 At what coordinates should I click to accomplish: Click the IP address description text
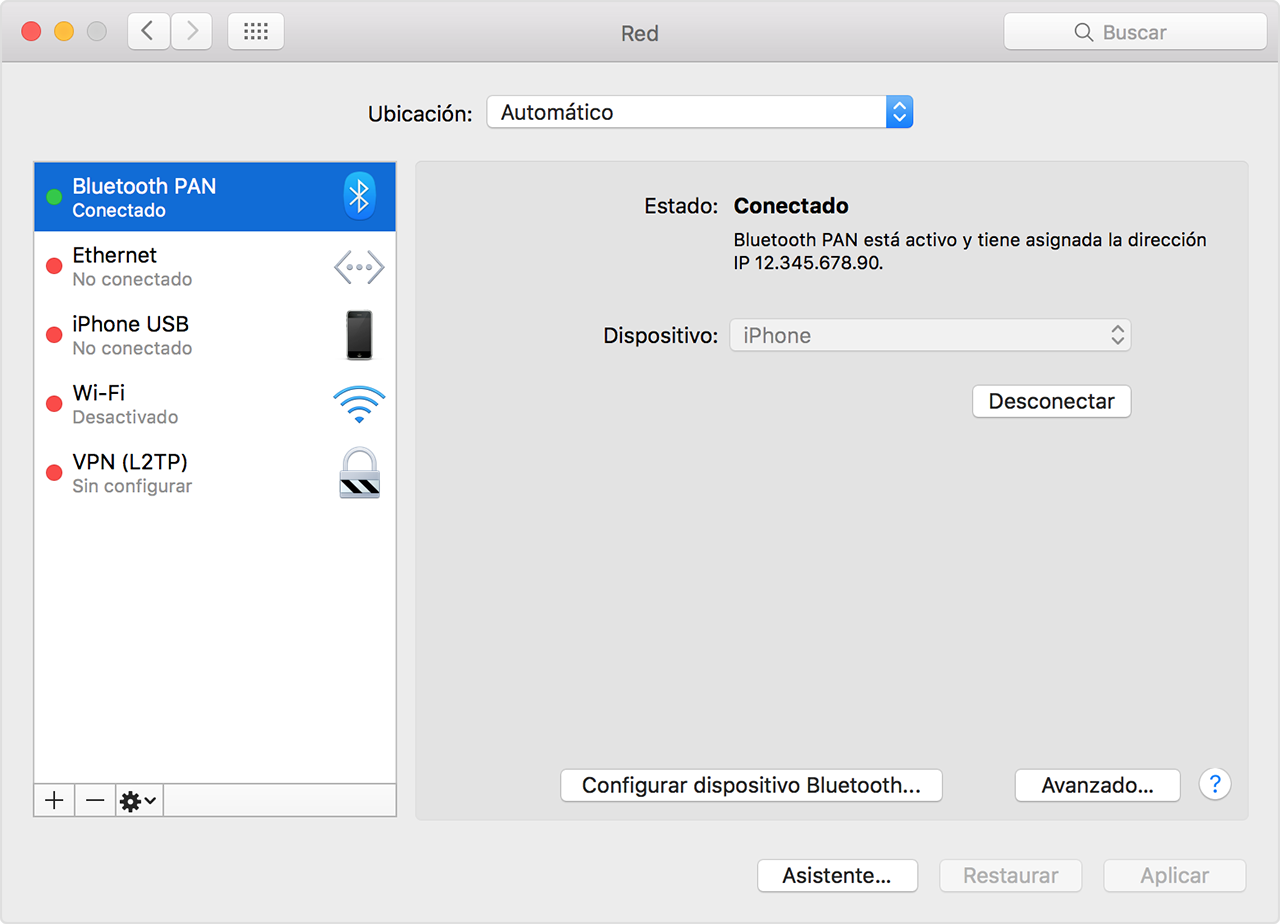click(970, 253)
